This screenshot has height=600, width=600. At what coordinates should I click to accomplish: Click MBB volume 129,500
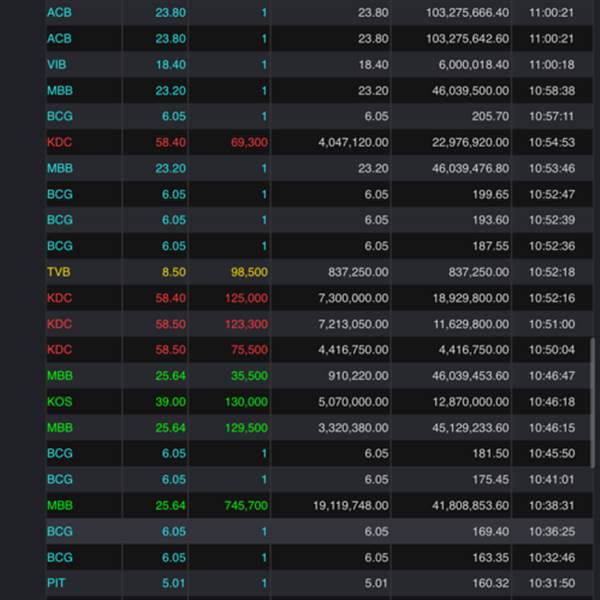point(246,427)
